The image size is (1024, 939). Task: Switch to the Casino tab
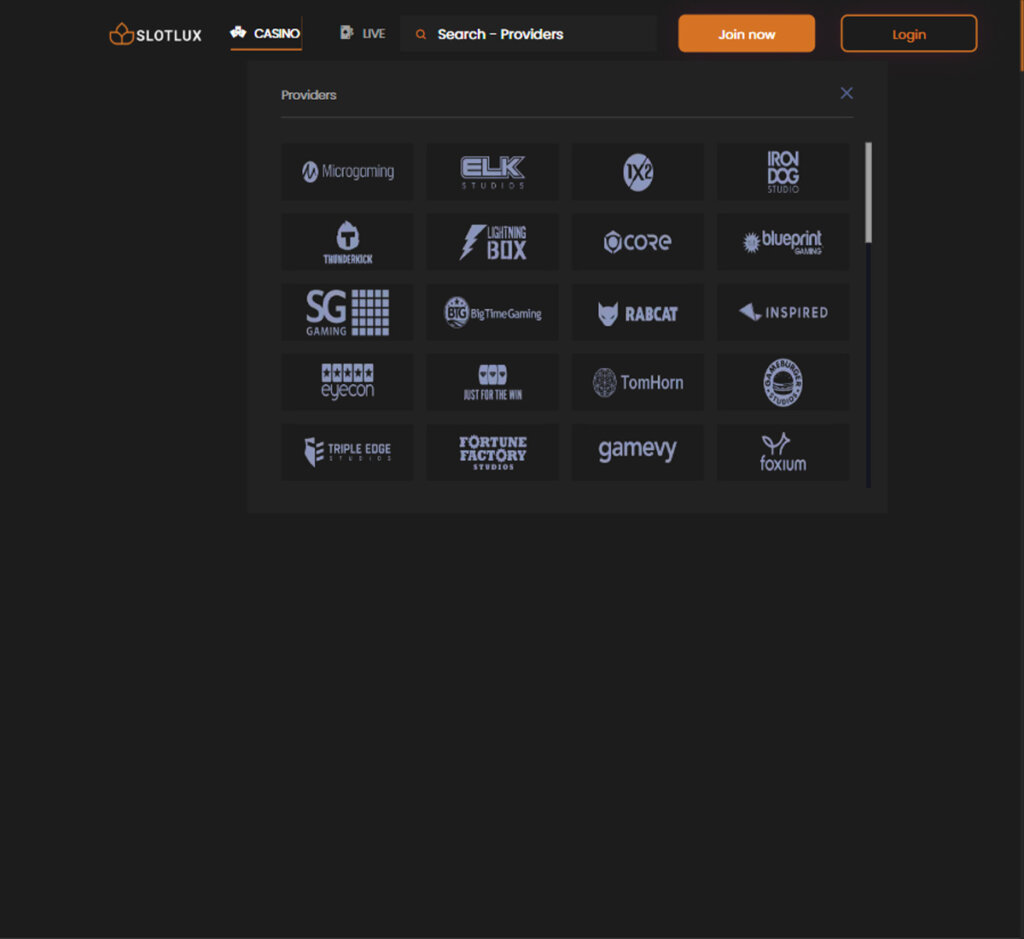click(265, 33)
